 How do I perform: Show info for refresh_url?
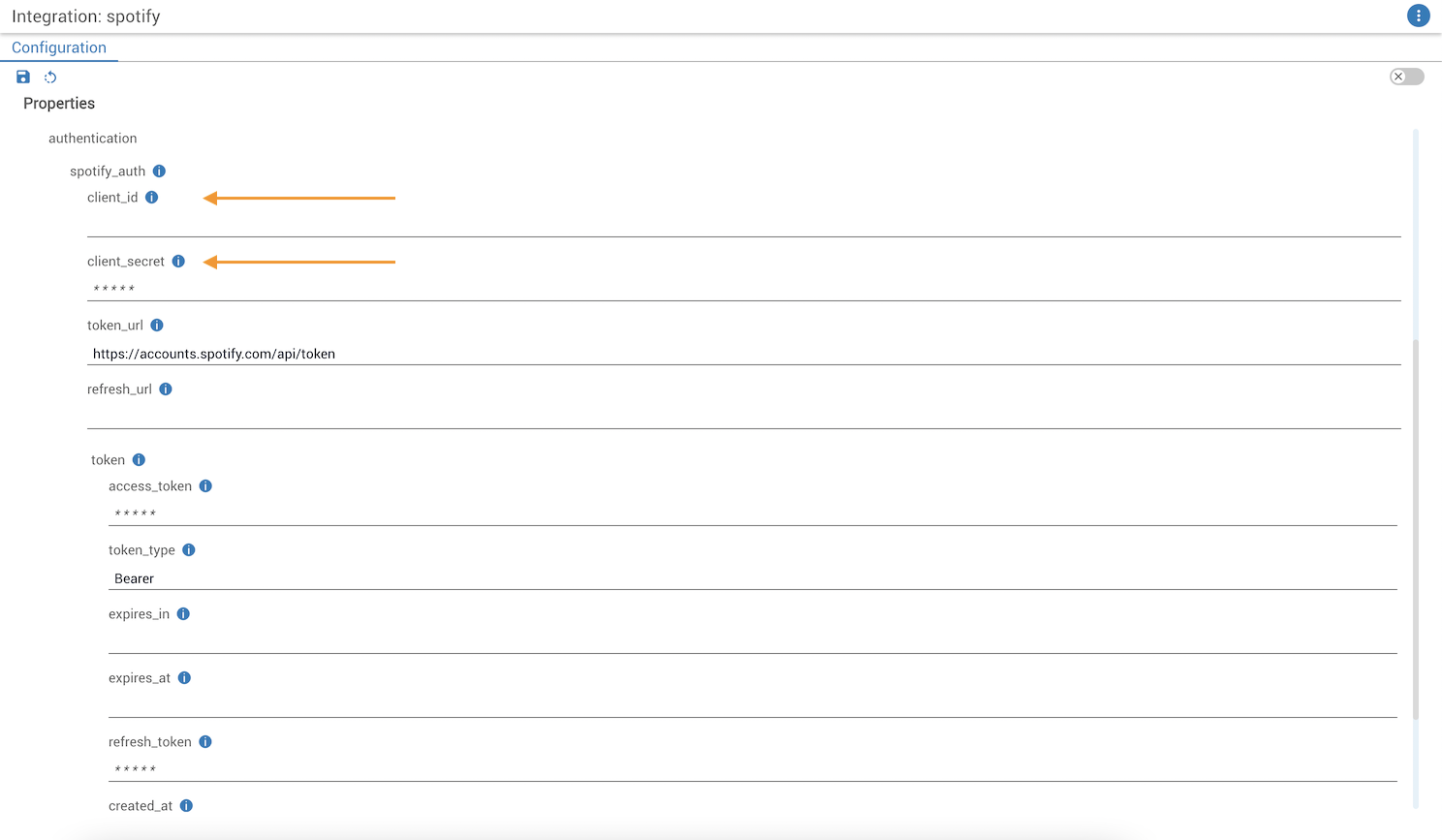166,389
